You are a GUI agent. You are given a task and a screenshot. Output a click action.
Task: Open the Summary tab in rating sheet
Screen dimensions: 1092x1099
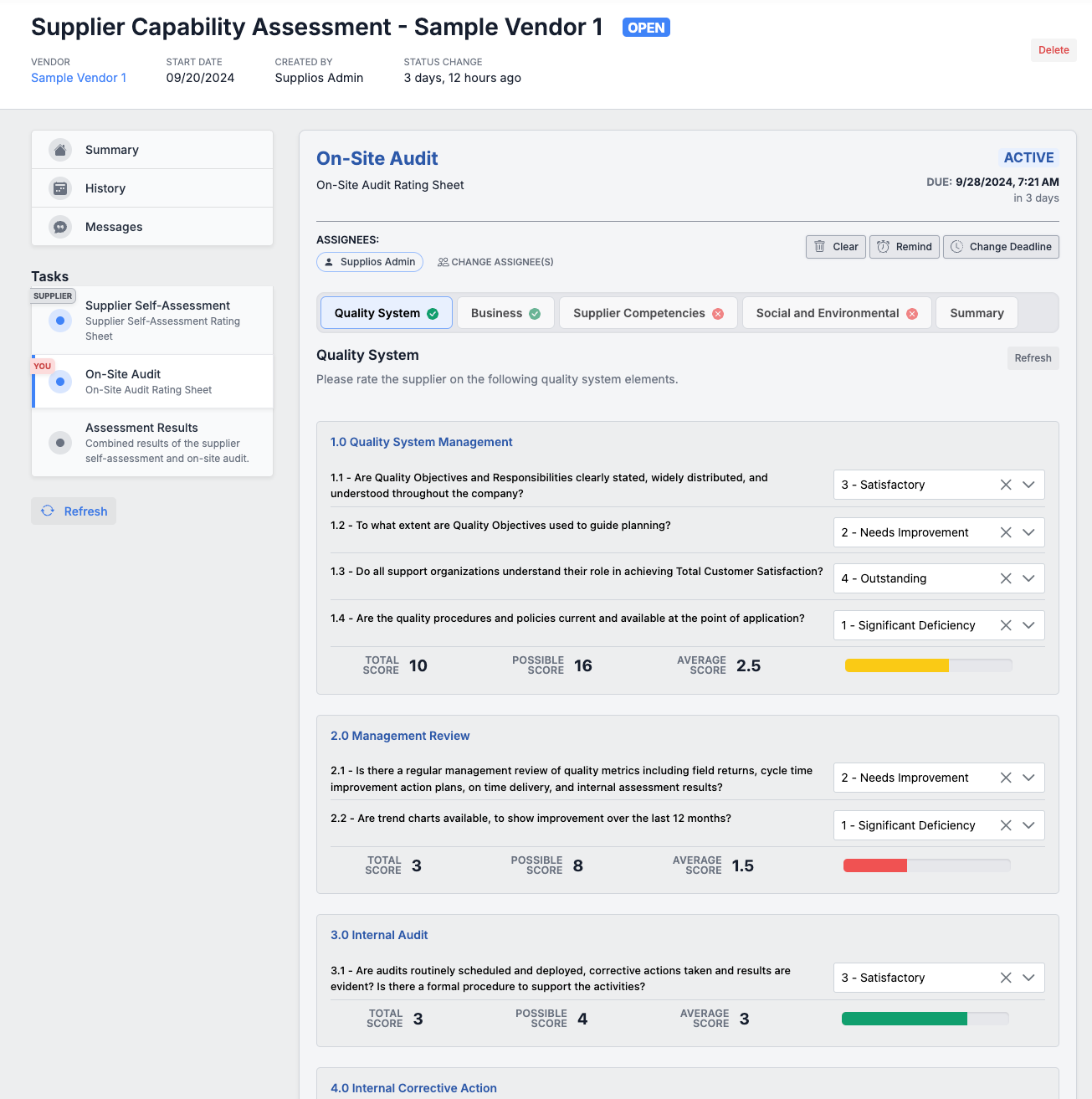tap(977, 313)
